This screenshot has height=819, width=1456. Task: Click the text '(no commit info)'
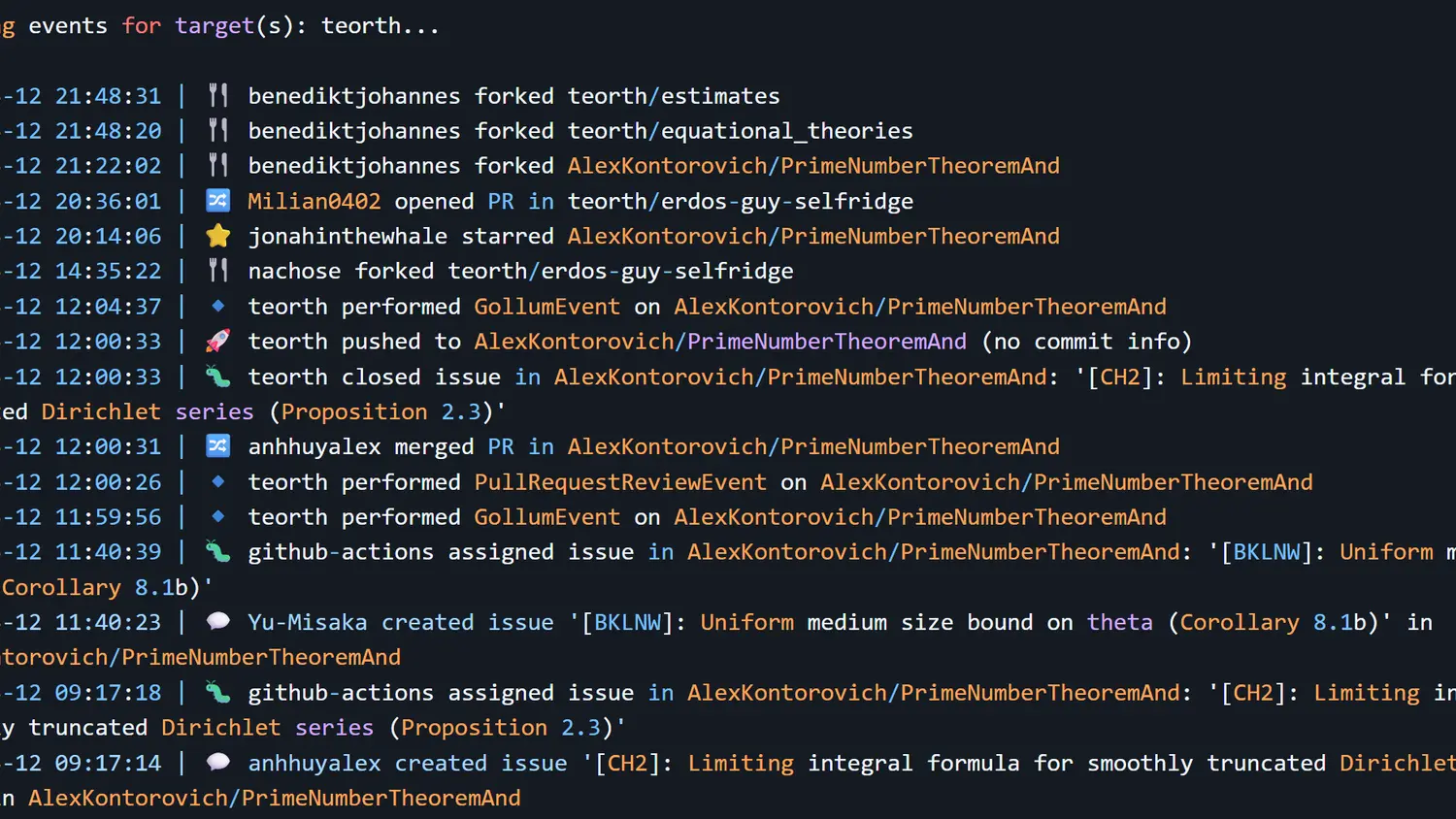click(x=1086, y=342)
